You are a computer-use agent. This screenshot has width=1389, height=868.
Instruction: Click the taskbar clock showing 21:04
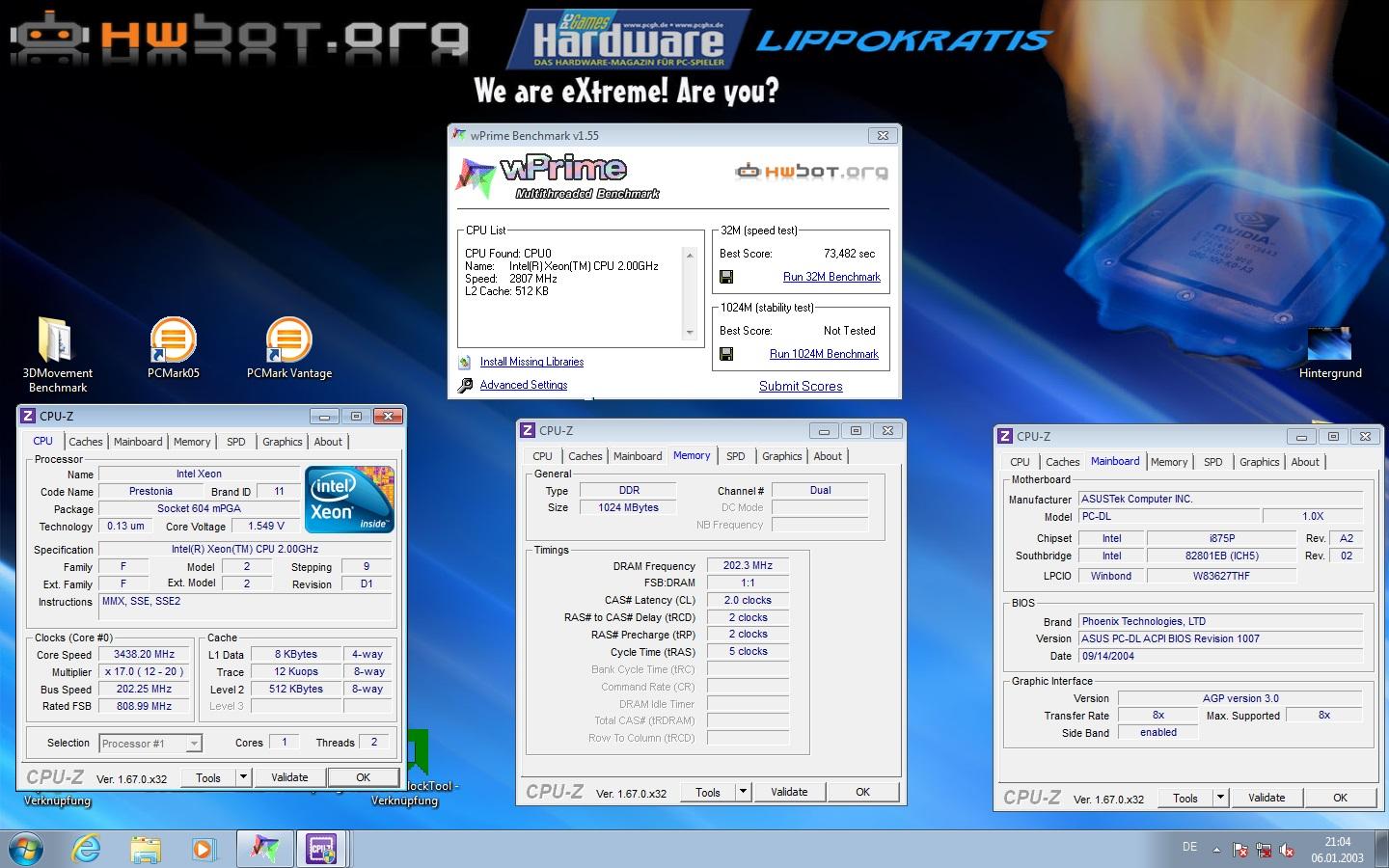click(1337, 849)
